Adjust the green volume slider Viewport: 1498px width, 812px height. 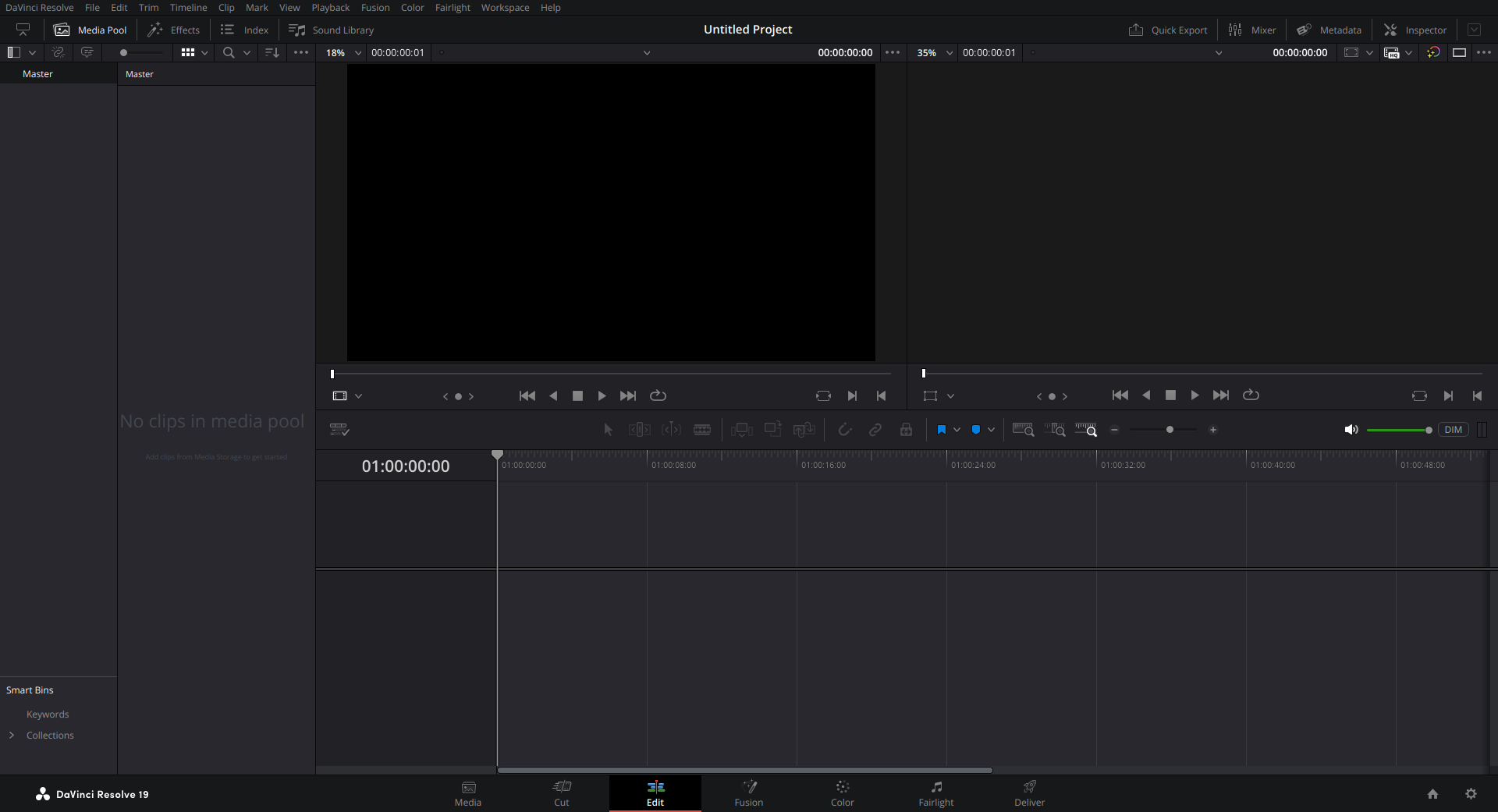(1399, 430)
